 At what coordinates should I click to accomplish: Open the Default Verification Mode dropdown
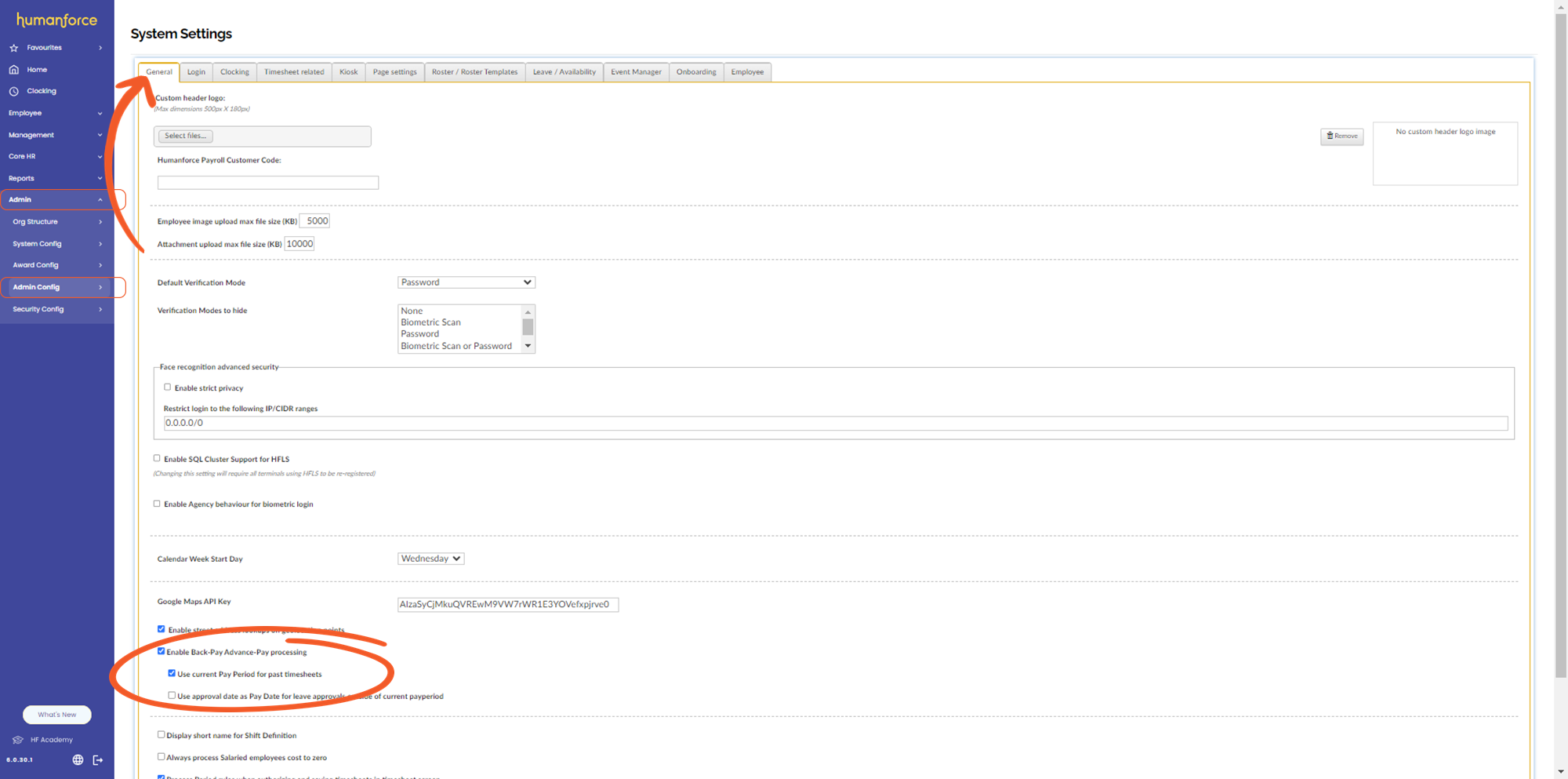tap(466, 282)
